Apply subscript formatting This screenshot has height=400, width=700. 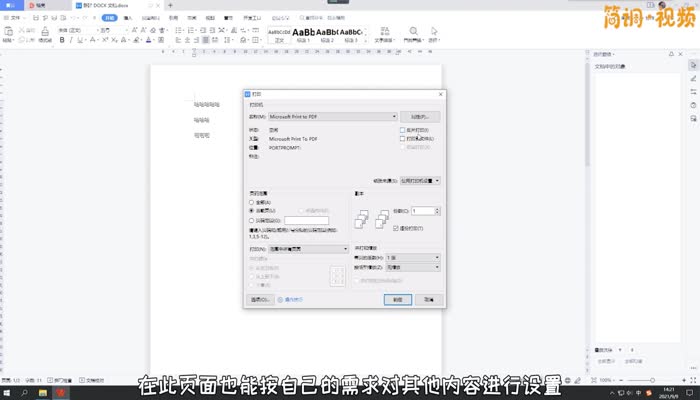114,40
